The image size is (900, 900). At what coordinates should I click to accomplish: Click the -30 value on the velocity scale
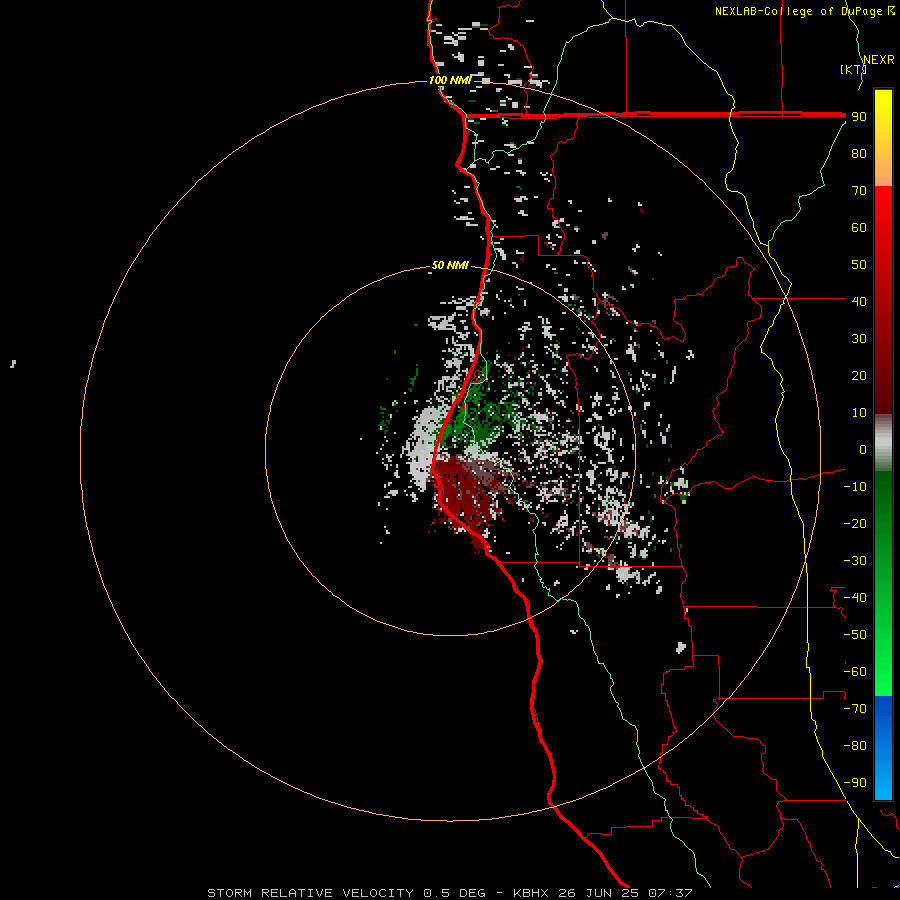(x=855, y=561)
